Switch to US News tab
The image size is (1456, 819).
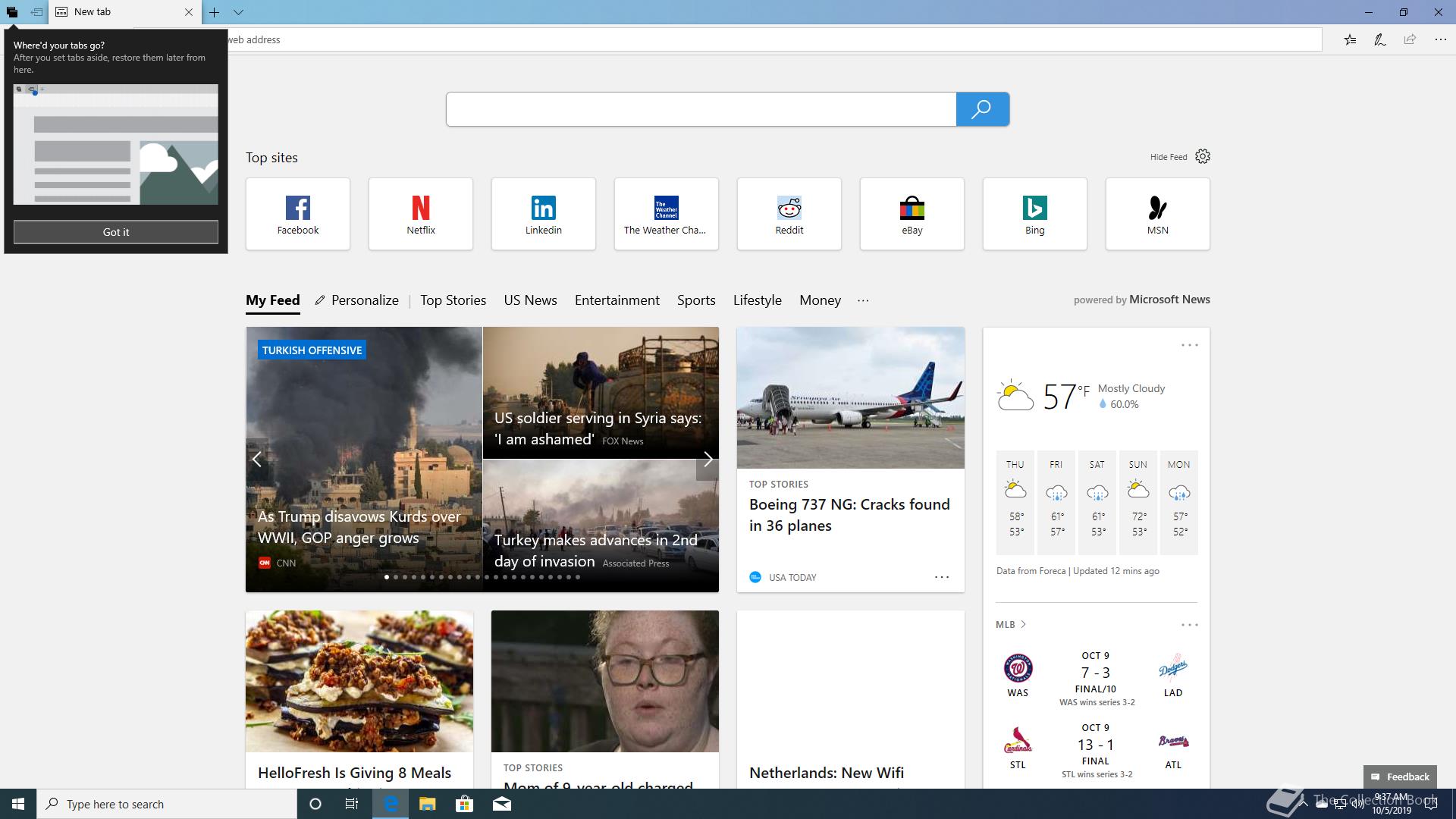pyautogui.click(x=531, y=300)
